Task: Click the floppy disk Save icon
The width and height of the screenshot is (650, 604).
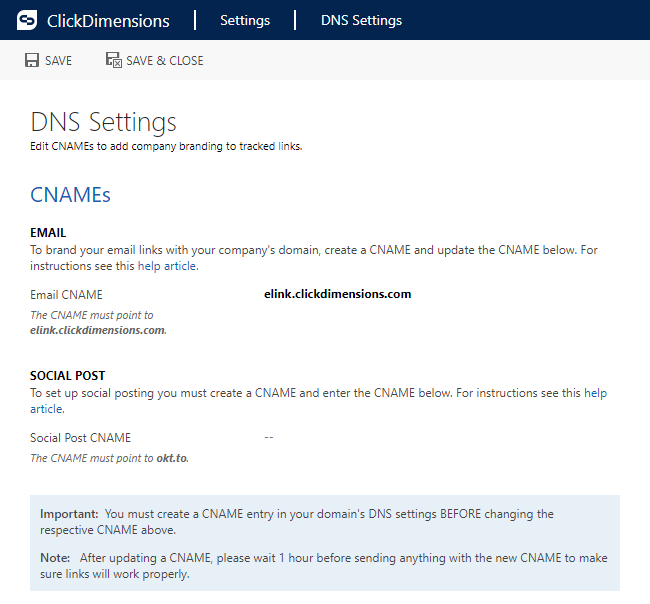Action: tap(32, 60)
